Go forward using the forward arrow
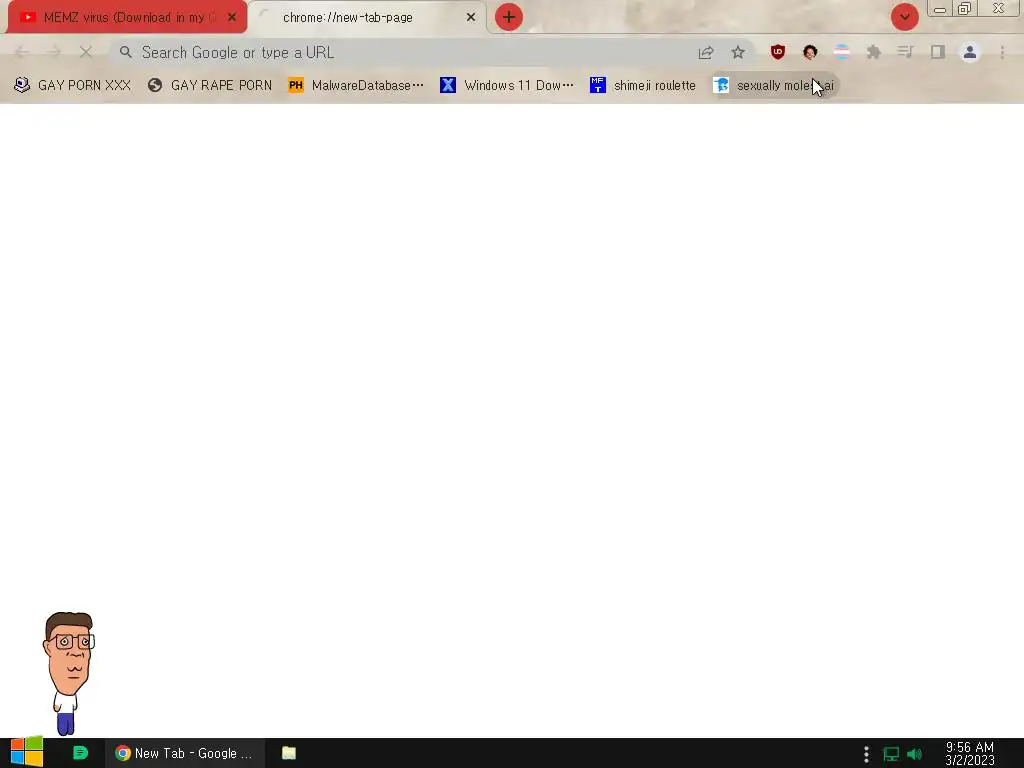Viewport: 1024px width, 768px height. click(x=54, y=52)
